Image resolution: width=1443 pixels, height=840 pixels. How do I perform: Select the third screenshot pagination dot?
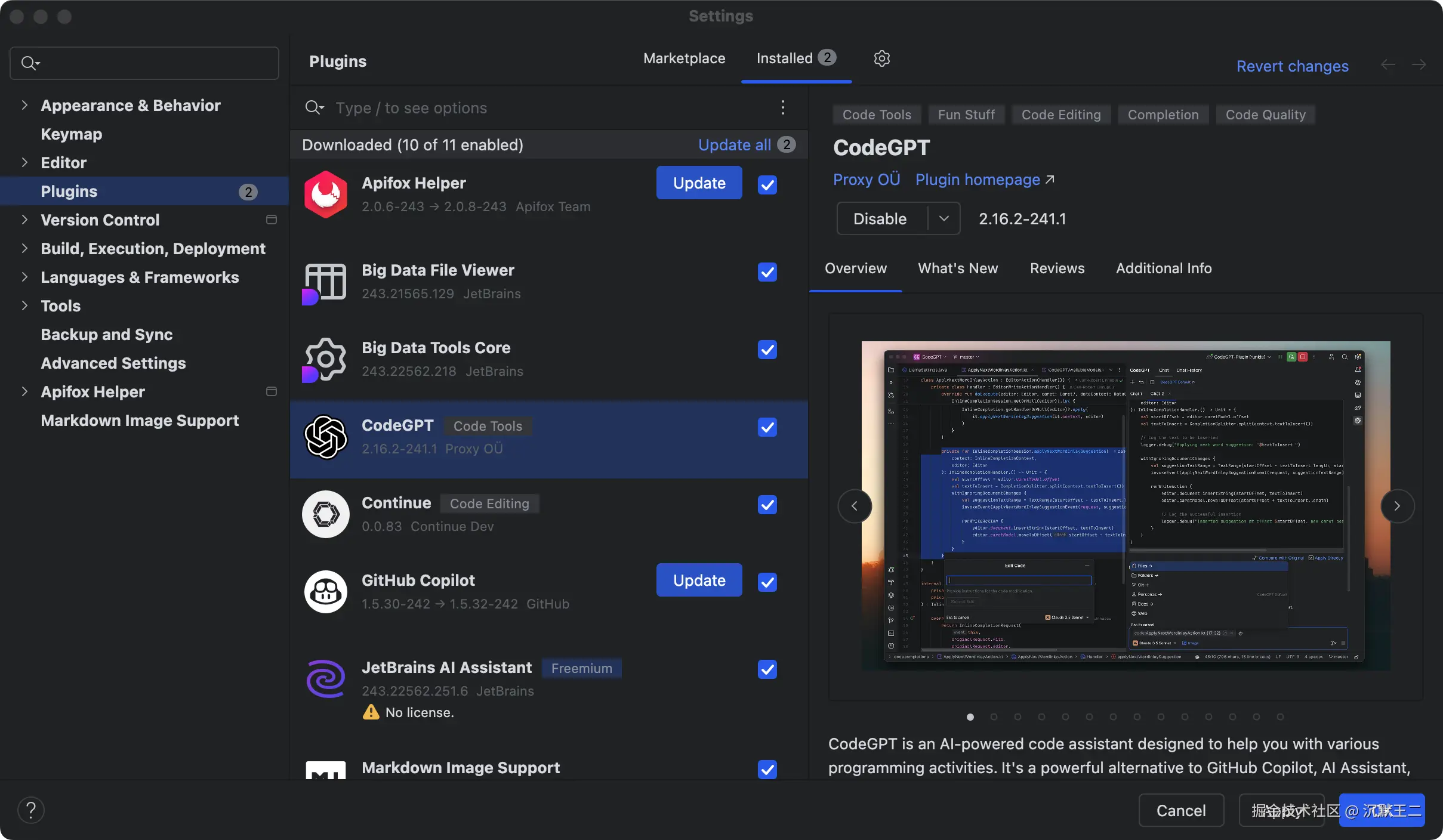(x=1017, y=717)
